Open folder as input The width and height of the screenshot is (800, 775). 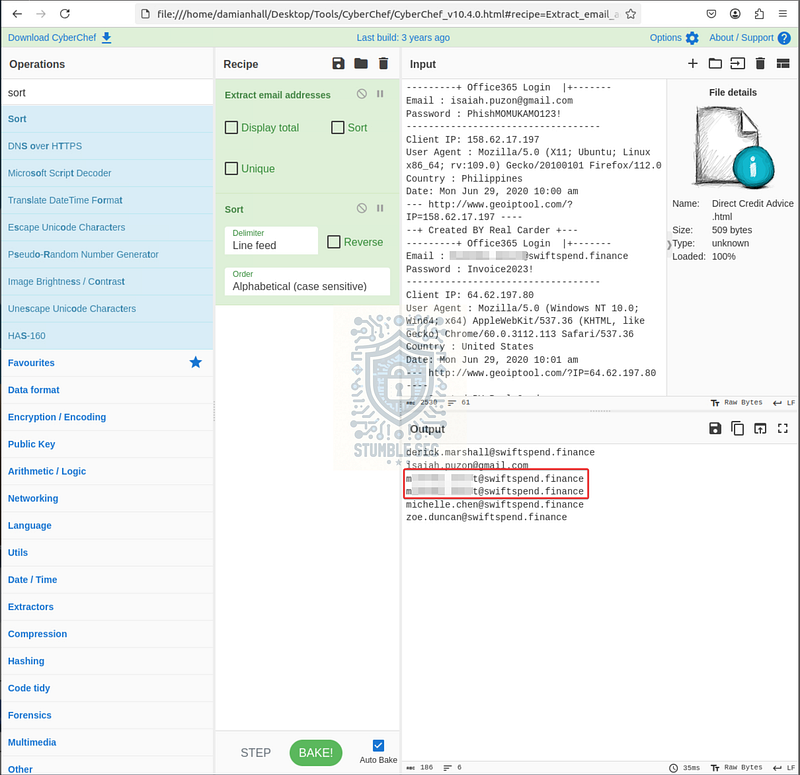pyautogui.click(x=715, y=63)
